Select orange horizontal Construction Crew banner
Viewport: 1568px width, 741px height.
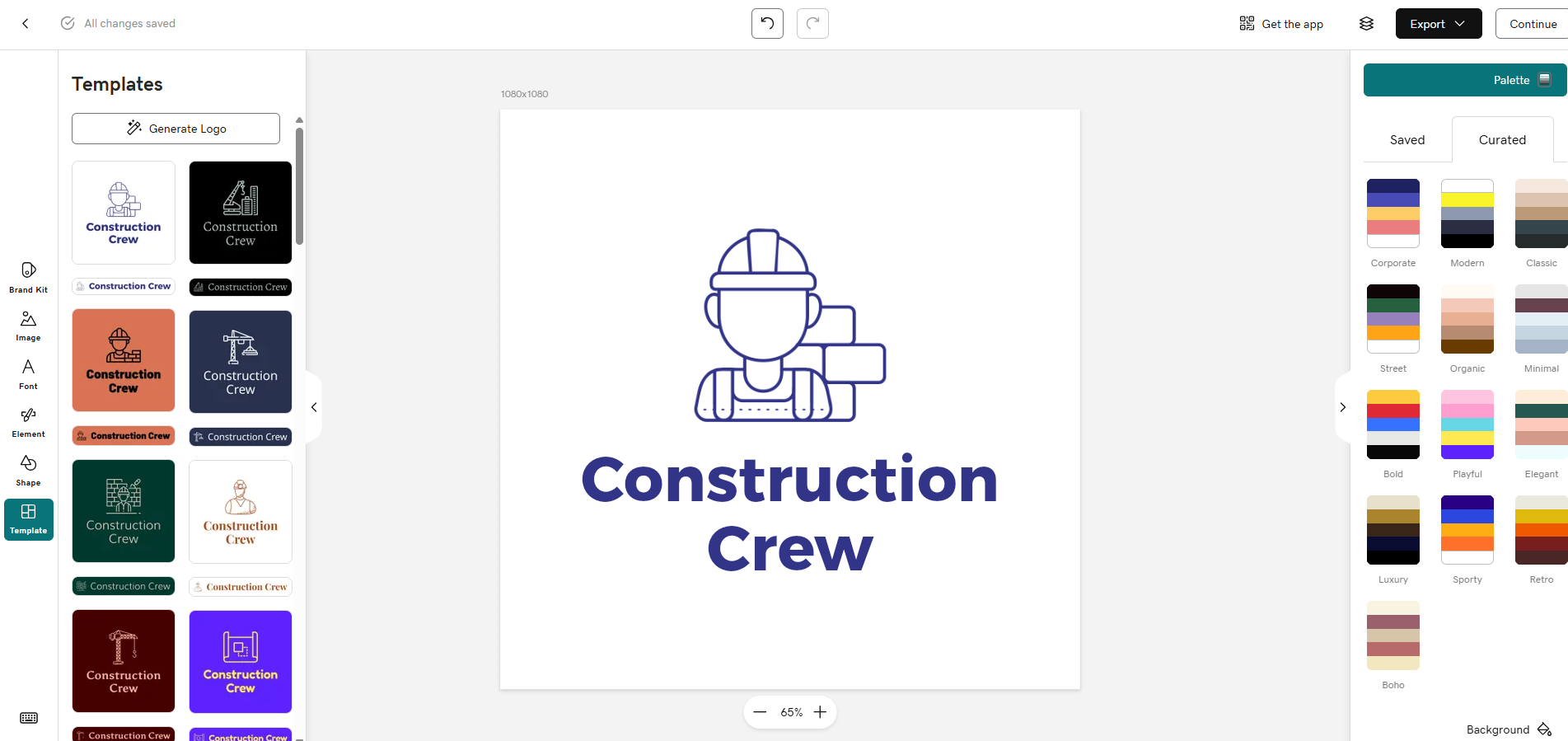pyautogui.click(x=124, y=435)
